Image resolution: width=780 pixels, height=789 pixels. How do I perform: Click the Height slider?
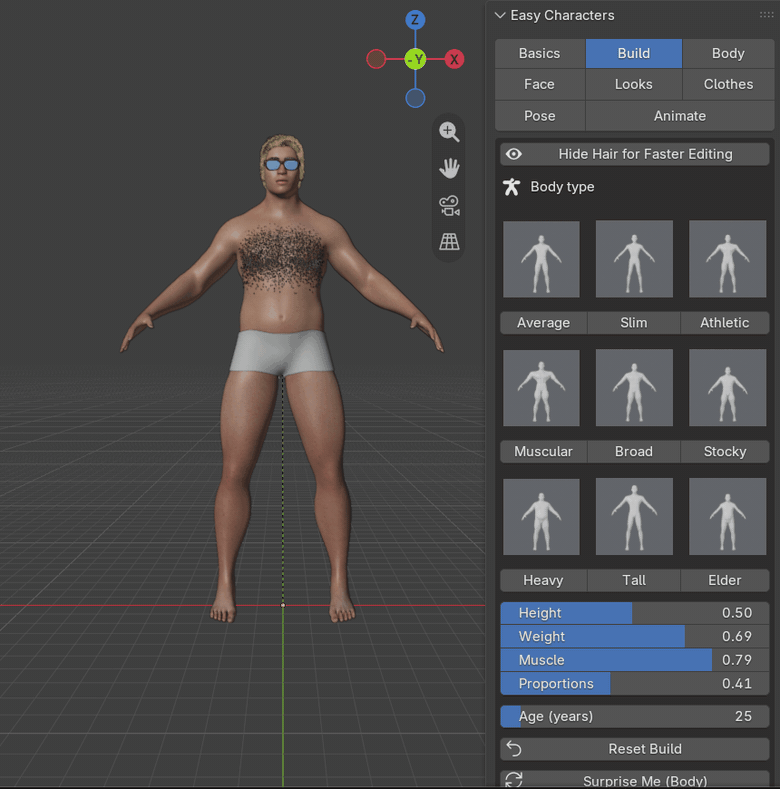tap(635, 613)
